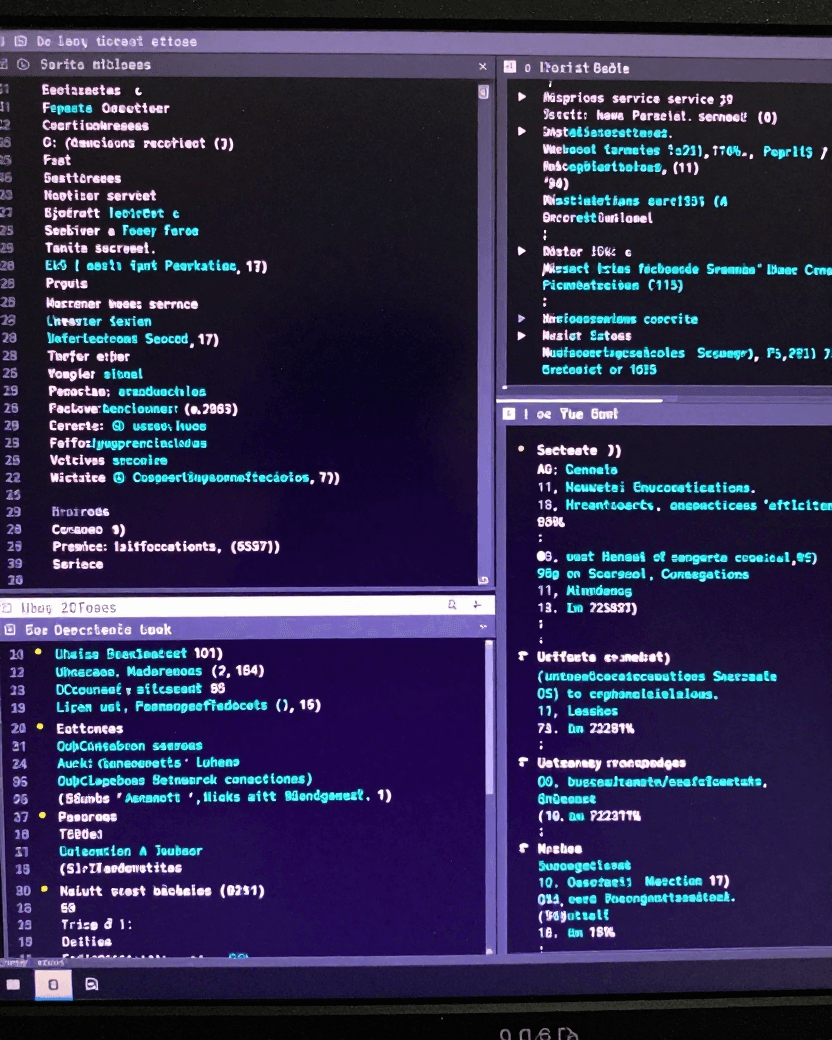Screen dimensions: 832x1040
Task: Click the first gray taskbar icon
Action: pos(13,984)
